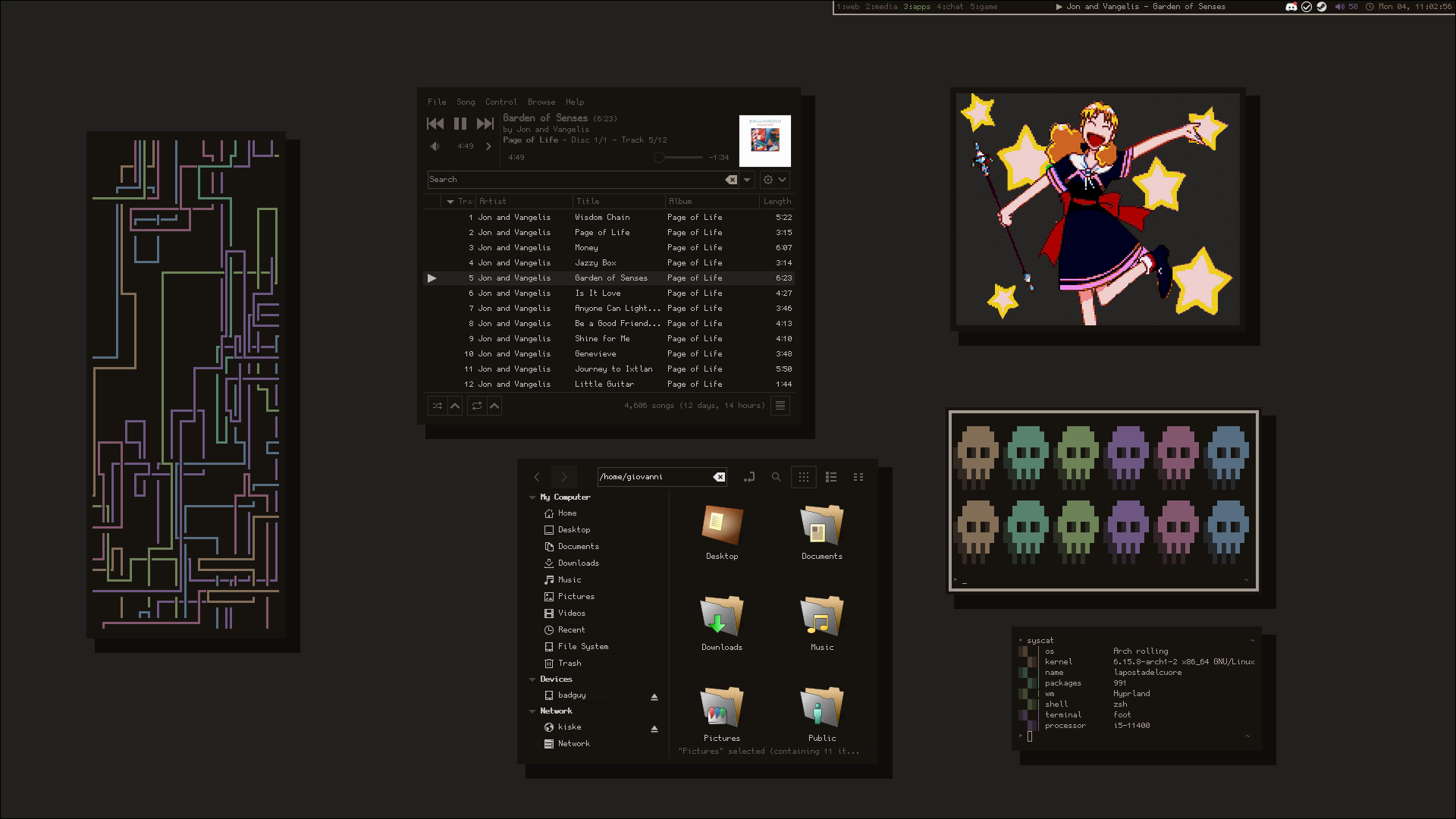Open the Help menu in music player
Image resolution: width=1456 pixels, height=819 pixels.
click(575, 102)
